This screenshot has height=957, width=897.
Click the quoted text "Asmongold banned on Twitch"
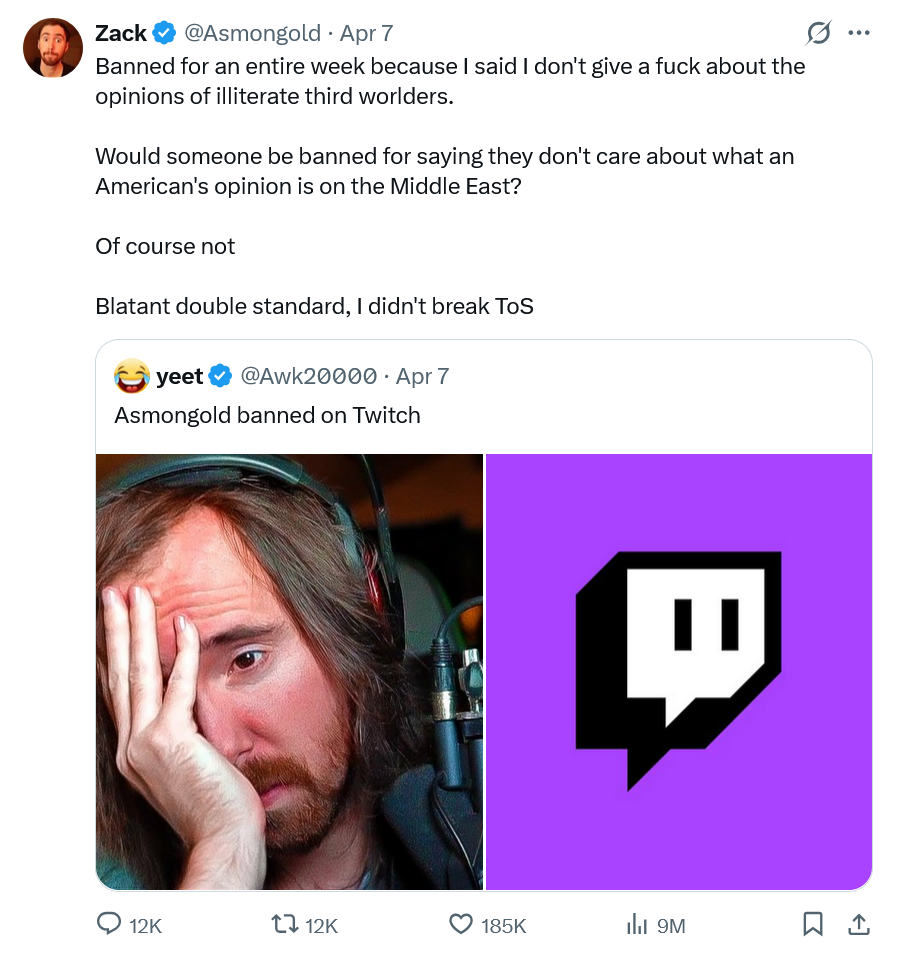(x=267, y=414)
